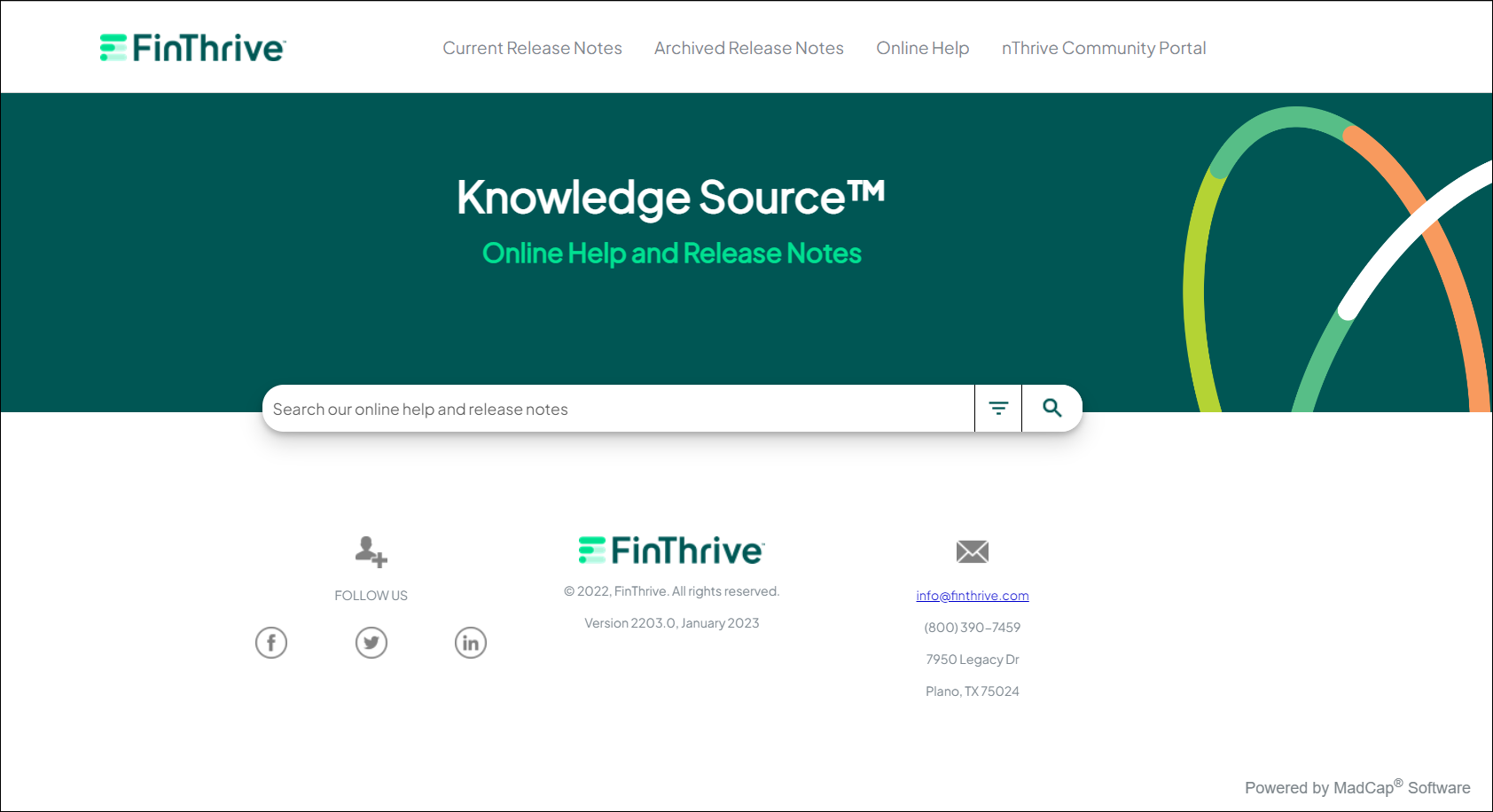Click the Powered by MadCap Software text
Screen dimensions: 1493x812
tap(1356, 787)
